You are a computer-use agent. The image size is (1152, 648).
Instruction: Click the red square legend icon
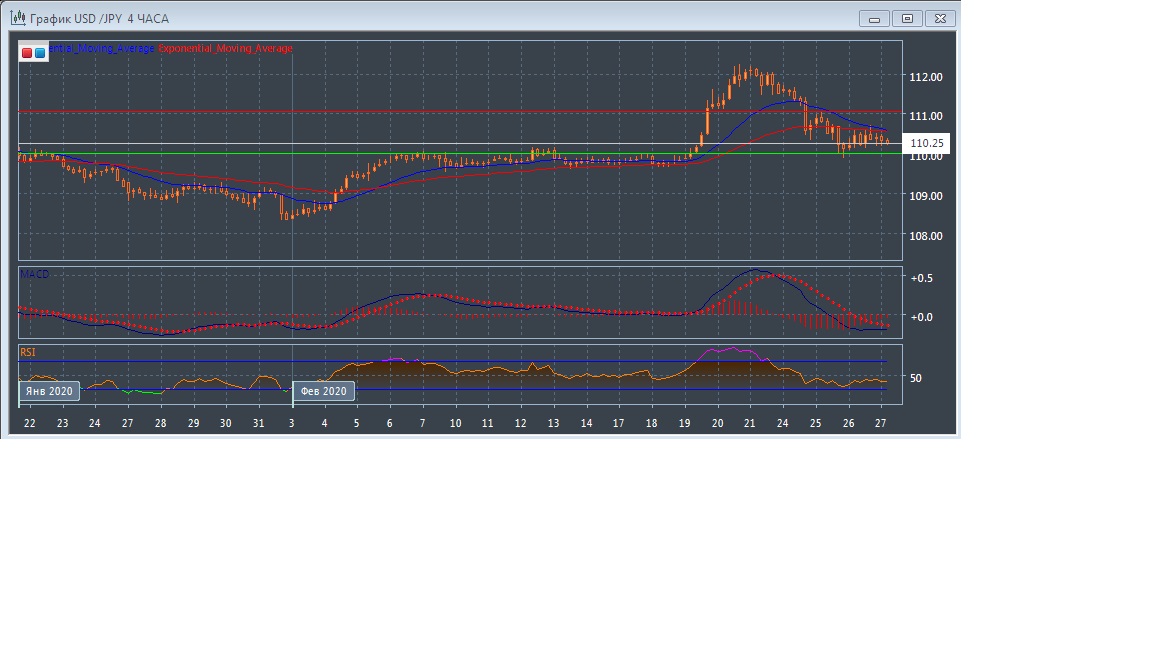point(27,52)
